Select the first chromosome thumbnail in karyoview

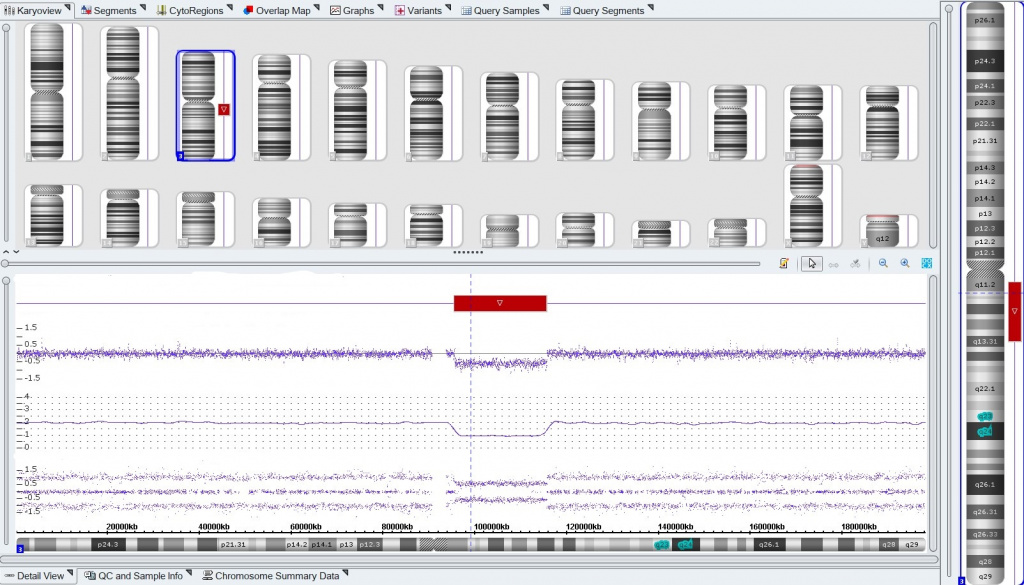click(45, 90)
